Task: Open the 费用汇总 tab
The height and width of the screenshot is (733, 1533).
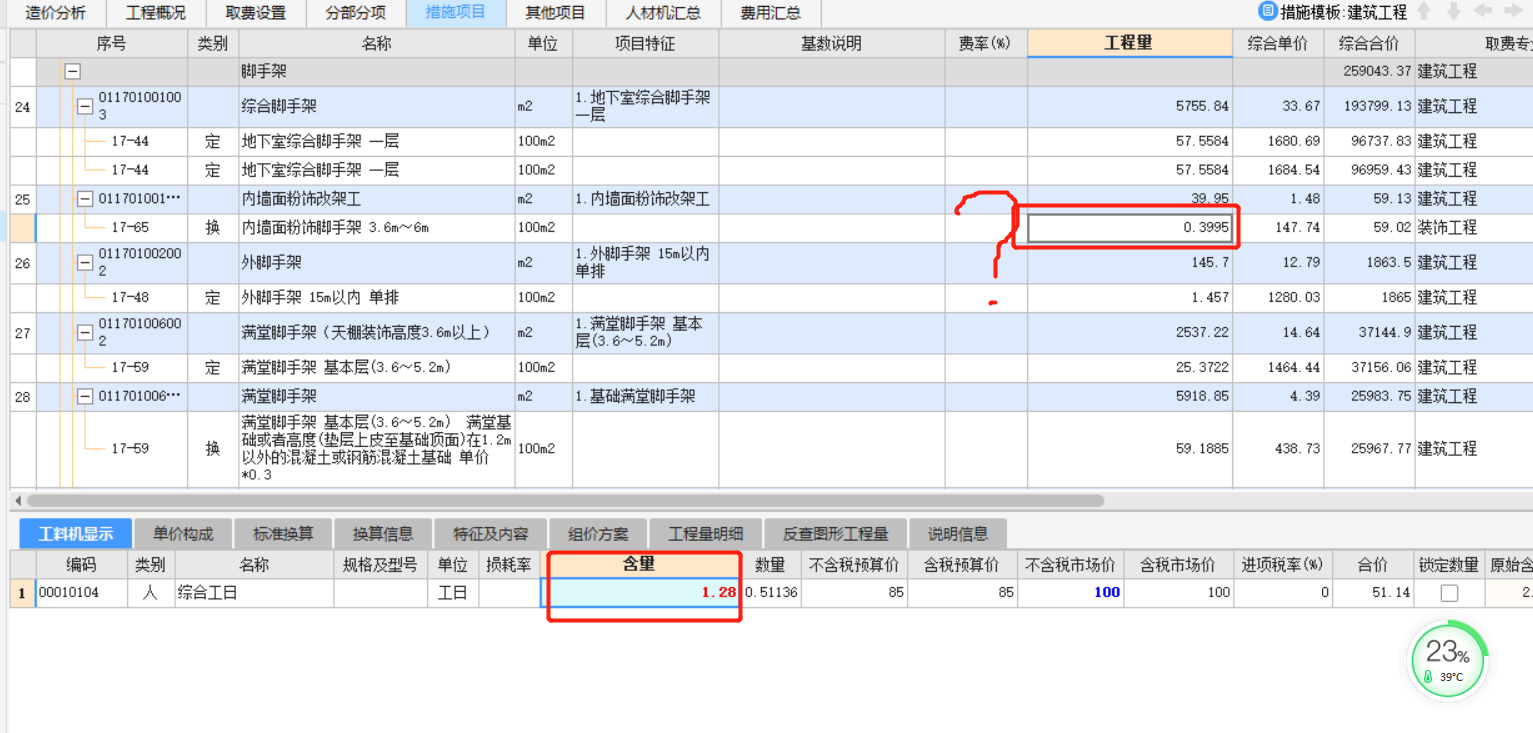Action: click(770, 13)
